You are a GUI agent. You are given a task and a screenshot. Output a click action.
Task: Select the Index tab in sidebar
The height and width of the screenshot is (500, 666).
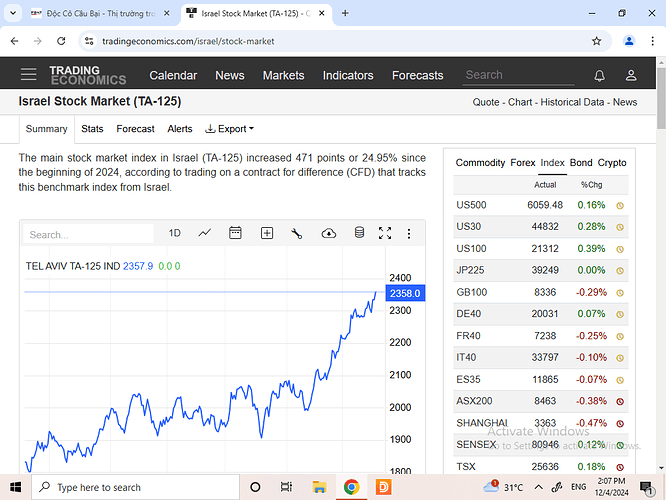552,163
